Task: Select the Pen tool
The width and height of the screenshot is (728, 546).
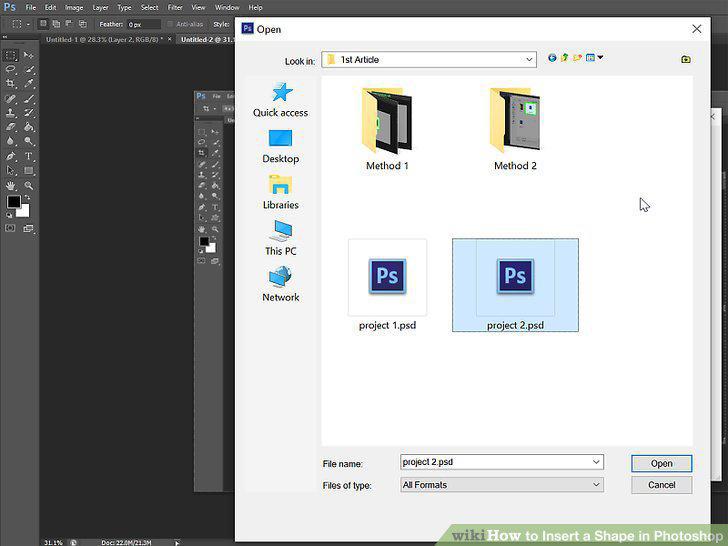Action: 11,156
